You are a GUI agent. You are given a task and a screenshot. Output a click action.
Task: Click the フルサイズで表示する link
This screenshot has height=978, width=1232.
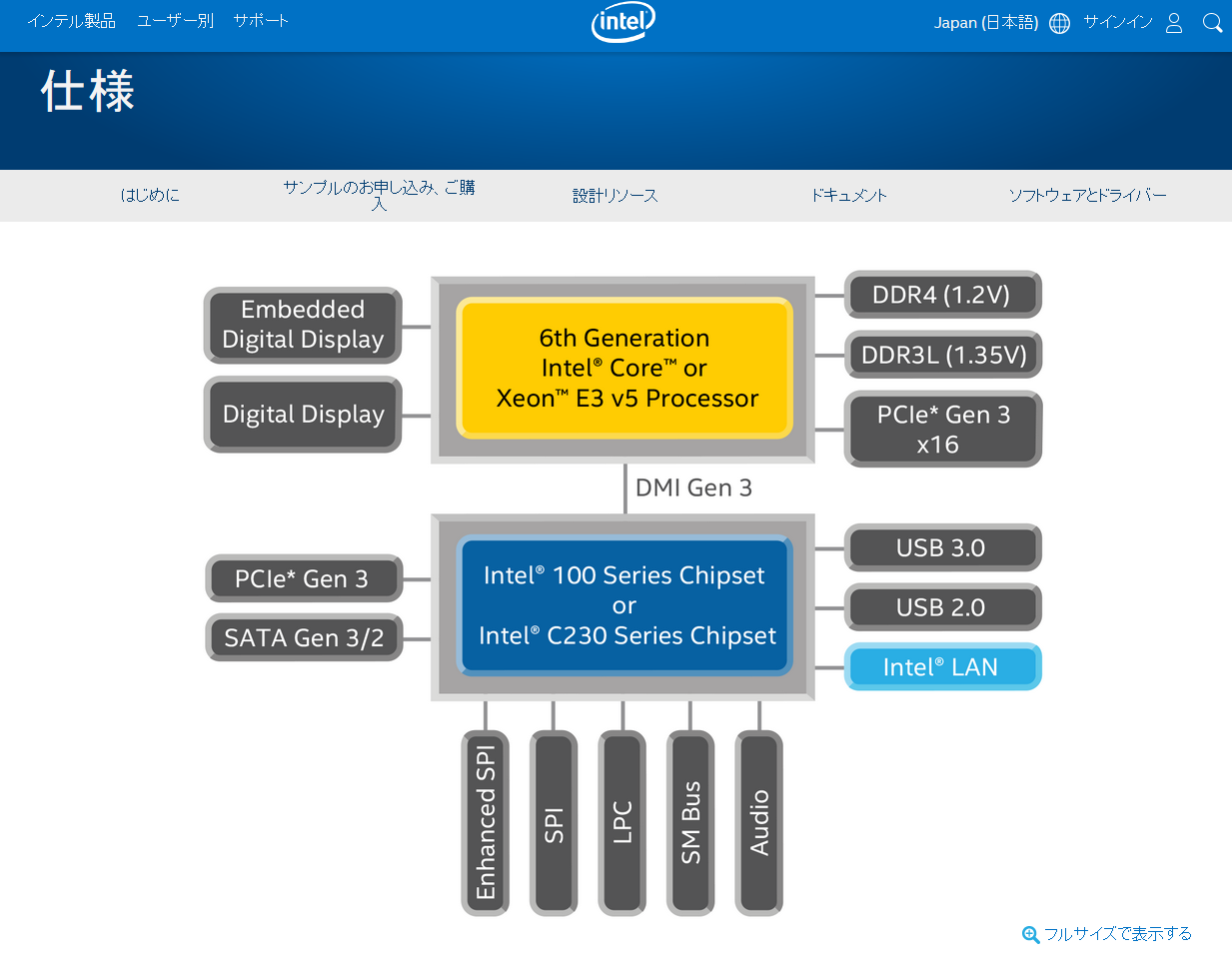pyautogui.click(x=1118, y=934)
